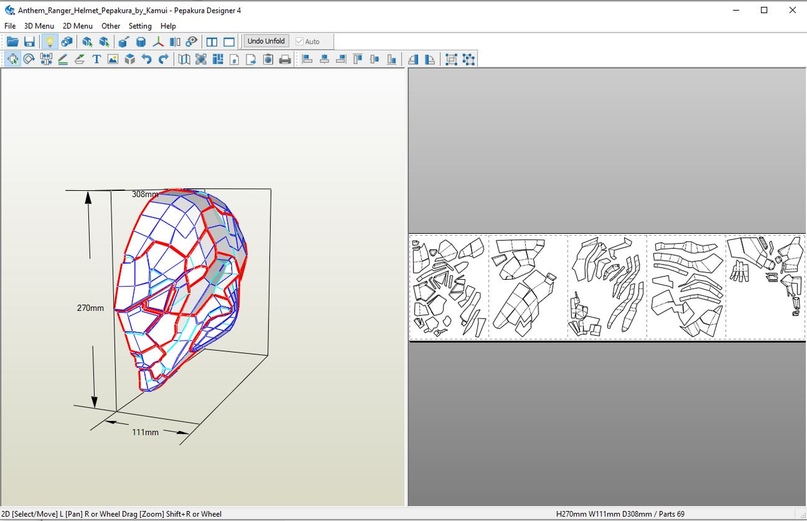Open the File menu
Viewport: 807px width, 521px height.
(10, 26)
